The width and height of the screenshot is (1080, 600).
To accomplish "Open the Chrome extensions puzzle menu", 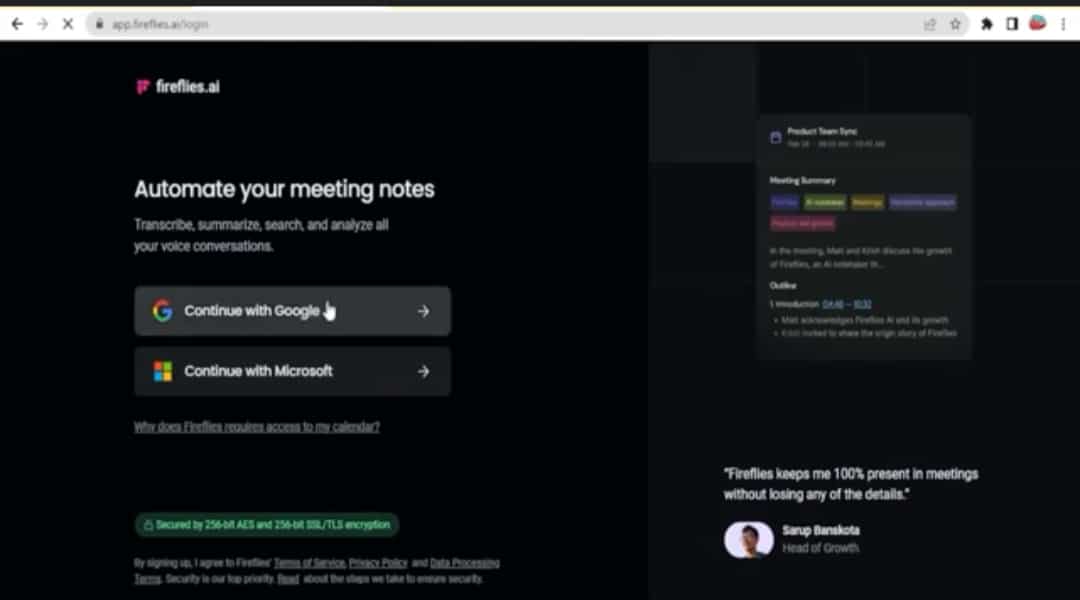I will tap(986, 24).
